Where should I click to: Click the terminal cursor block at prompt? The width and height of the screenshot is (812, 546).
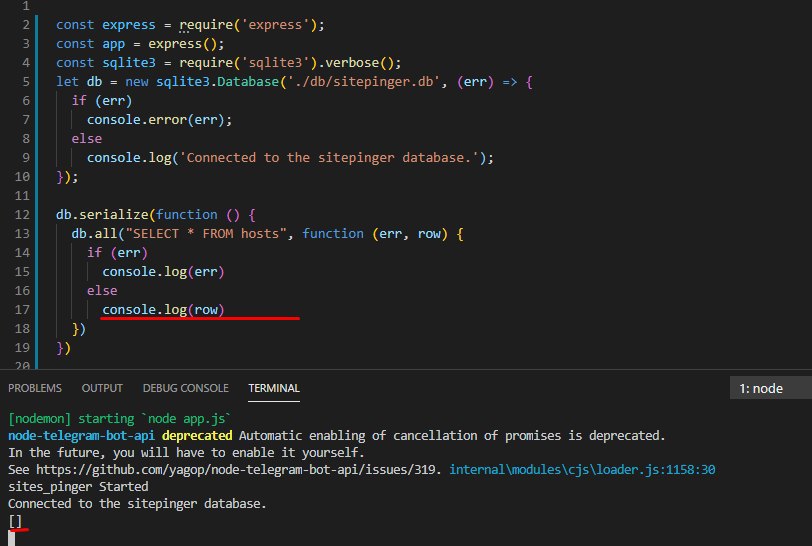click(x=11, y=538)
